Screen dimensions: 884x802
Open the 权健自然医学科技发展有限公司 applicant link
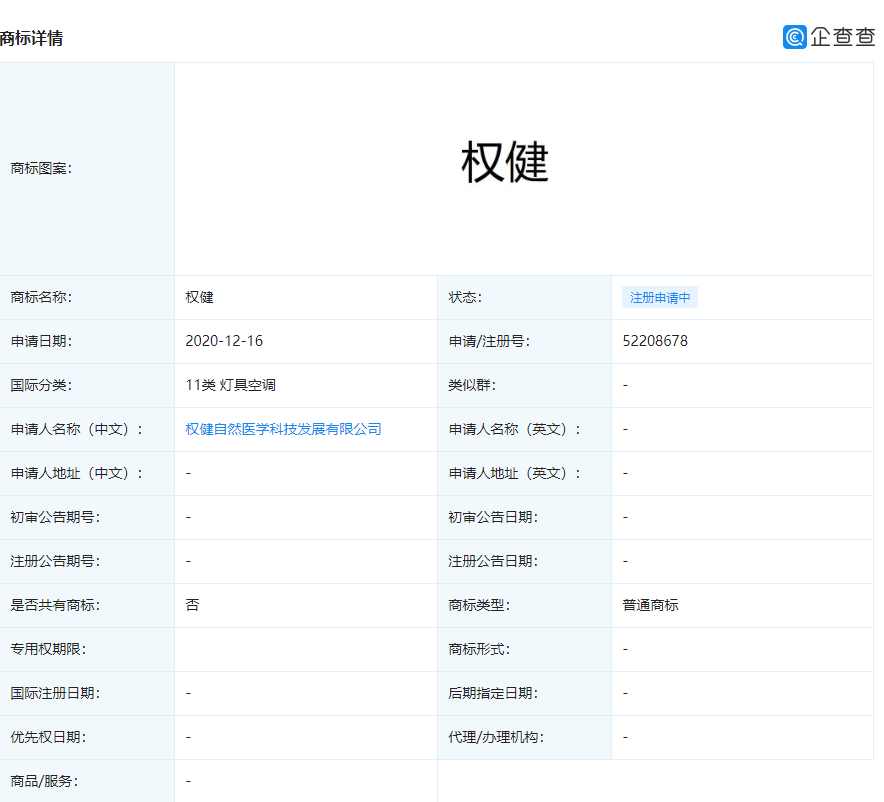pos(283,429)
